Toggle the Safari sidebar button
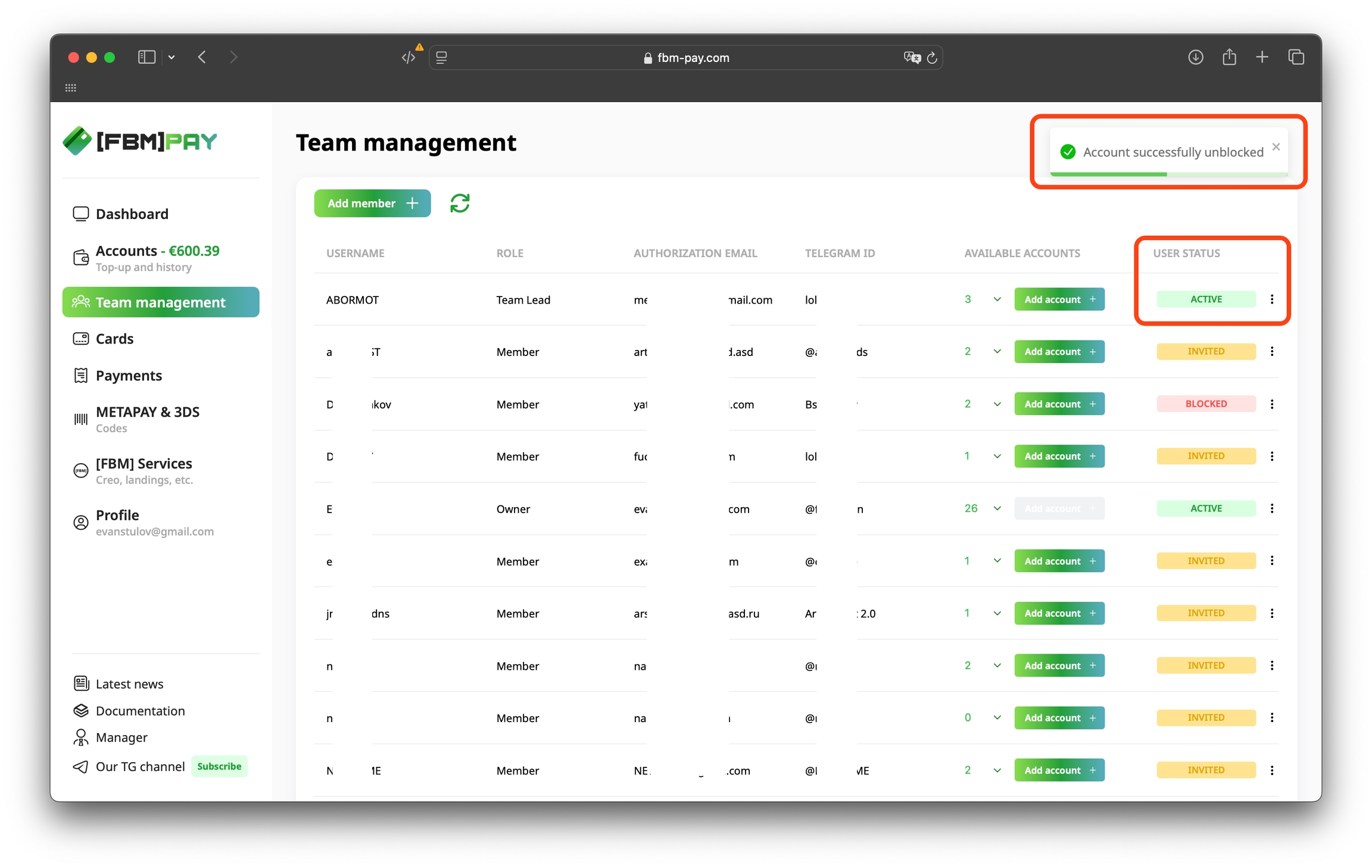This screenshot has height=868, width=1372. pos(146,57)
